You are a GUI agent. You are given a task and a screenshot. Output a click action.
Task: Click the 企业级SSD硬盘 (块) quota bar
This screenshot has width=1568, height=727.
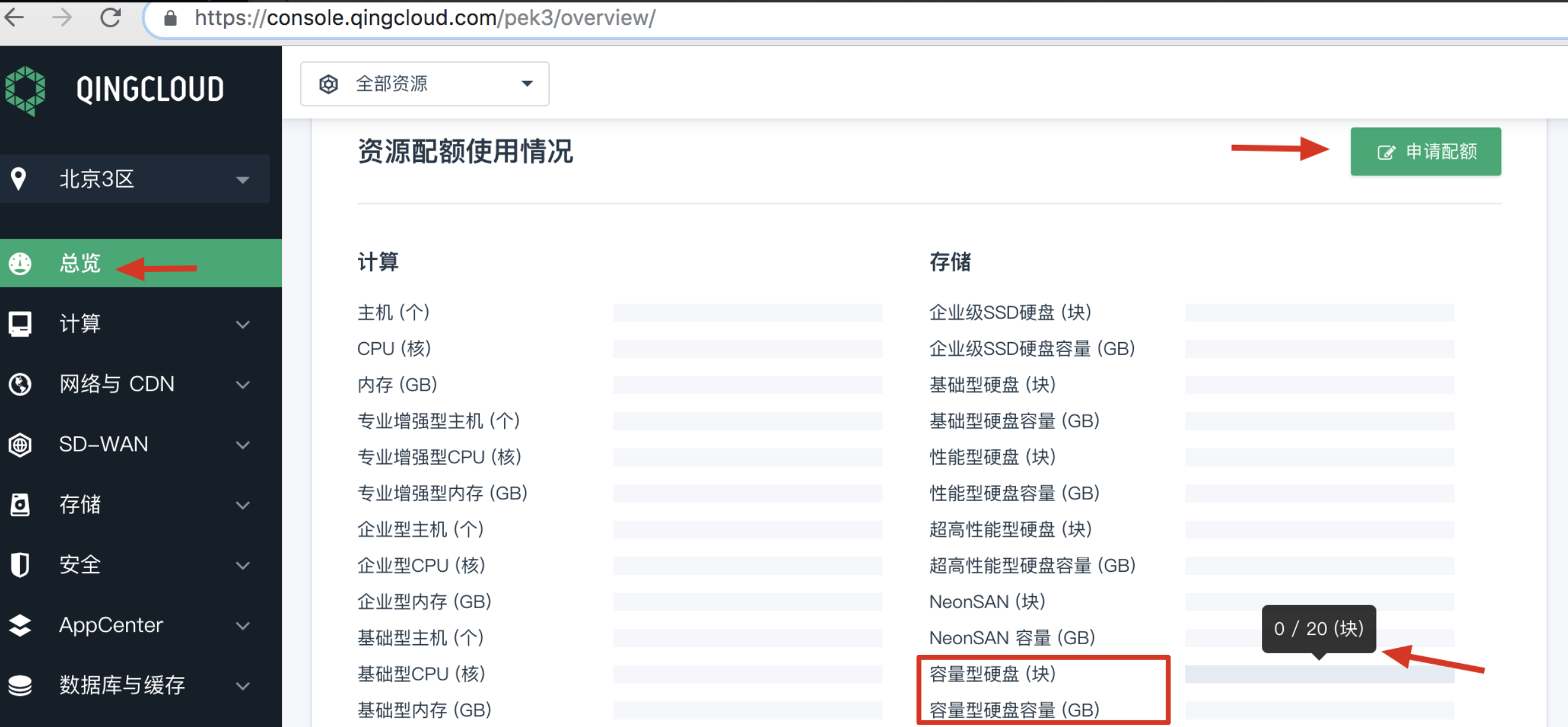point(1320,313)
